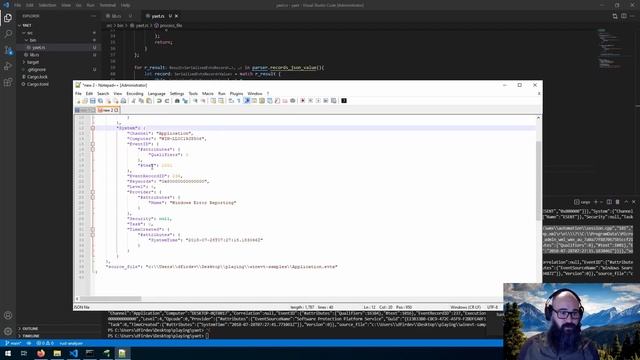Viewport: 640px width, 360px height.
Task: Click Notepad++ horizontal scrollbar thumb
Action: 110,299
